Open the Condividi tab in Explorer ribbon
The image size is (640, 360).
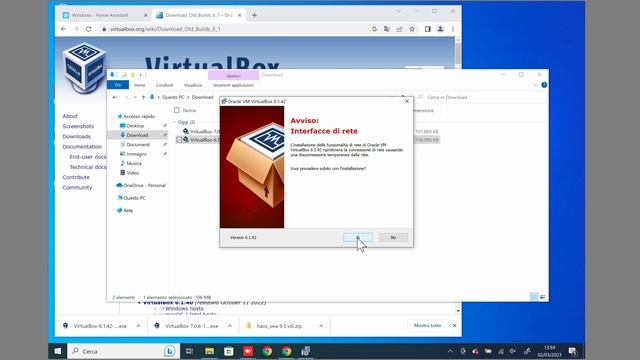[x=164, y=85]
